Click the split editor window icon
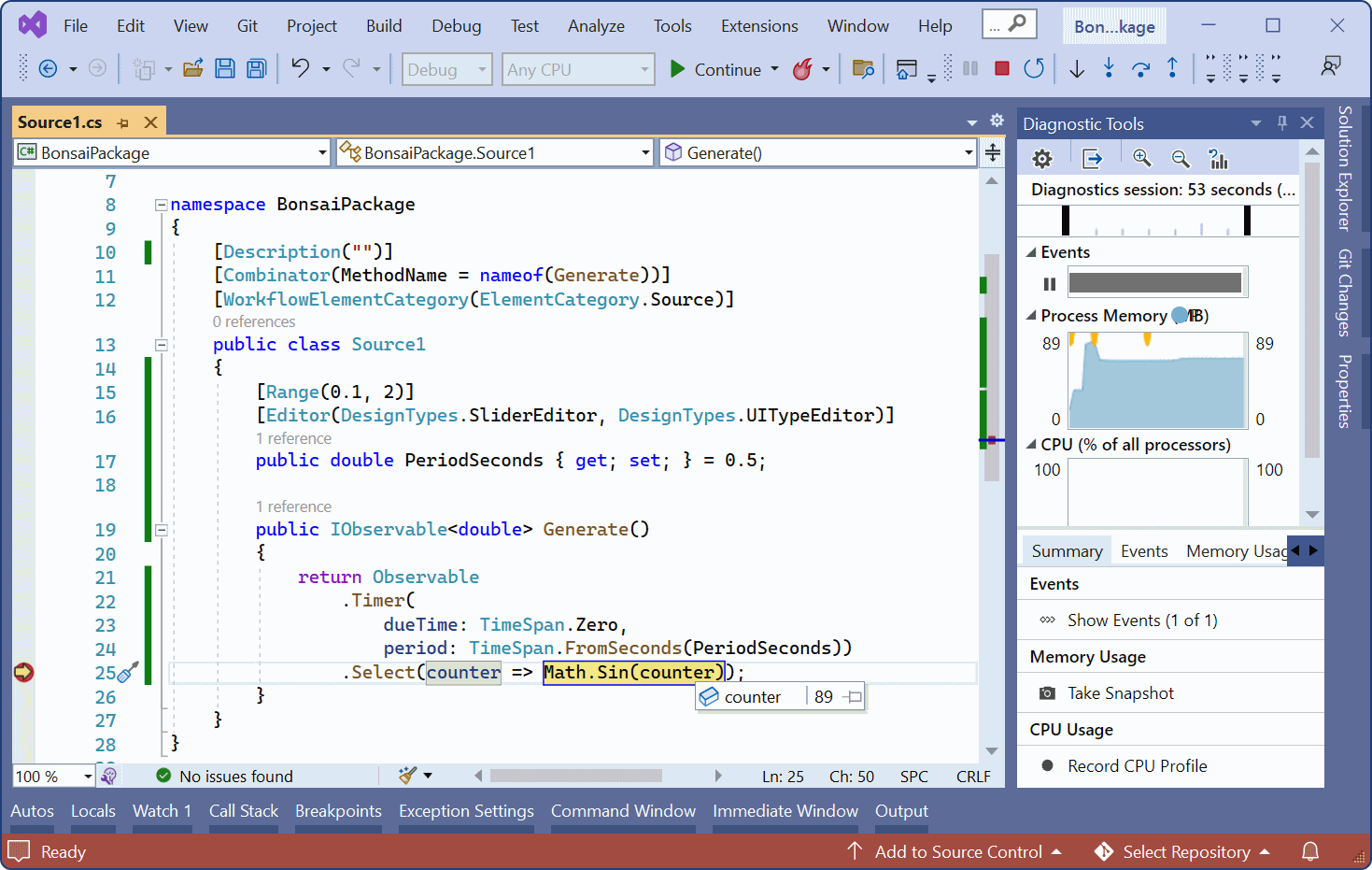1372x870 pixels. 993,151
